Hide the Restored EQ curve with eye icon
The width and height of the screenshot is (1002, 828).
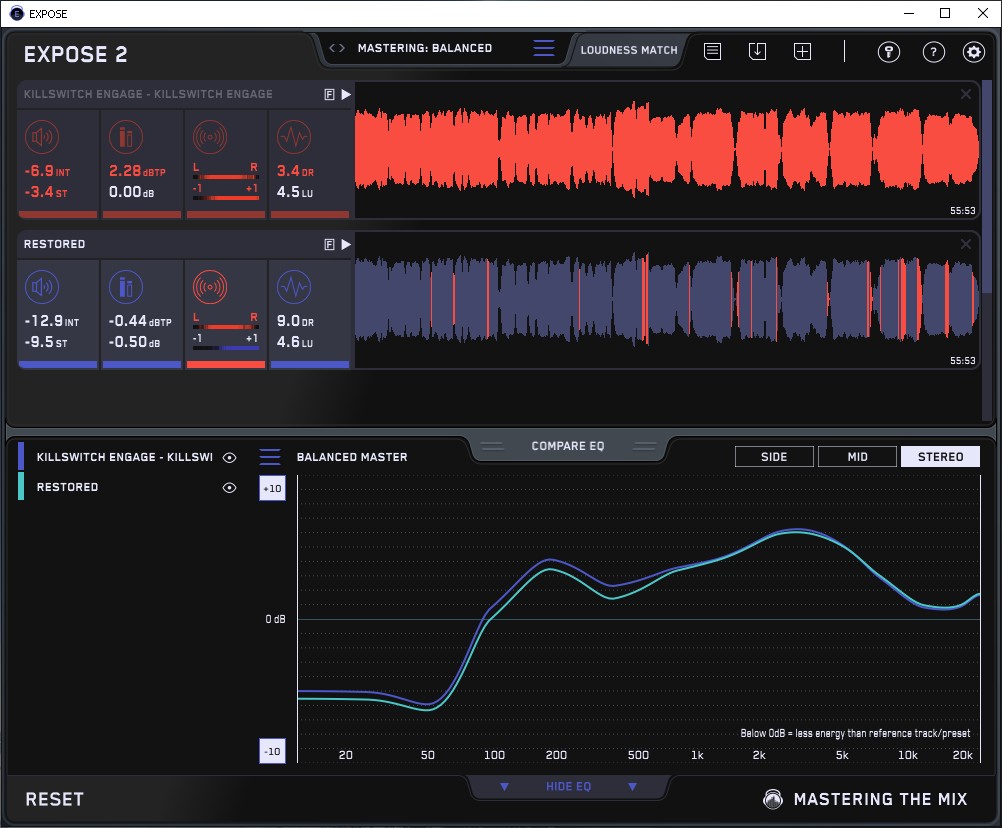click(230, 487)
